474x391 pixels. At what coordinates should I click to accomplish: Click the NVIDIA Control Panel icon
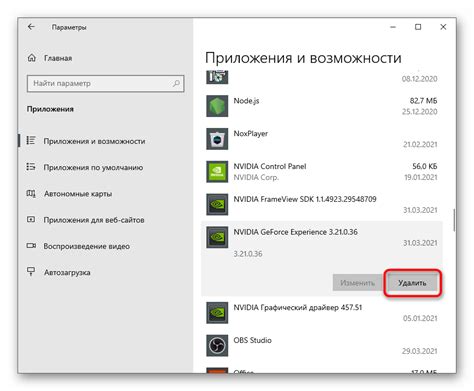pyautogui.click(x=217, y=172)
